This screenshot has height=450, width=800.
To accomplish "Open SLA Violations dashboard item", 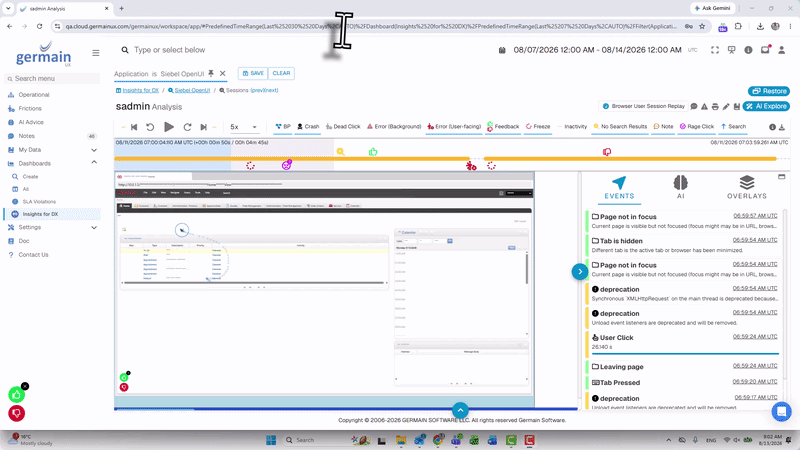I will [39, 202].
